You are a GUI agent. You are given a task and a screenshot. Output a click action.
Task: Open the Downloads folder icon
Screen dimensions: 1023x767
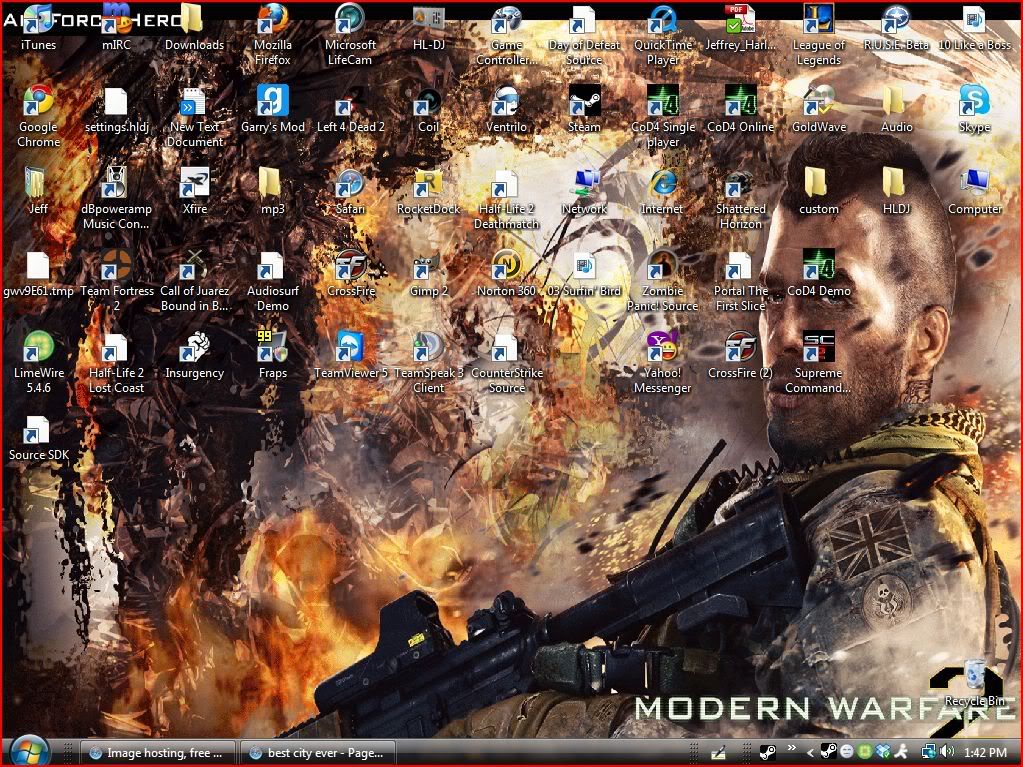pos(194,20)
